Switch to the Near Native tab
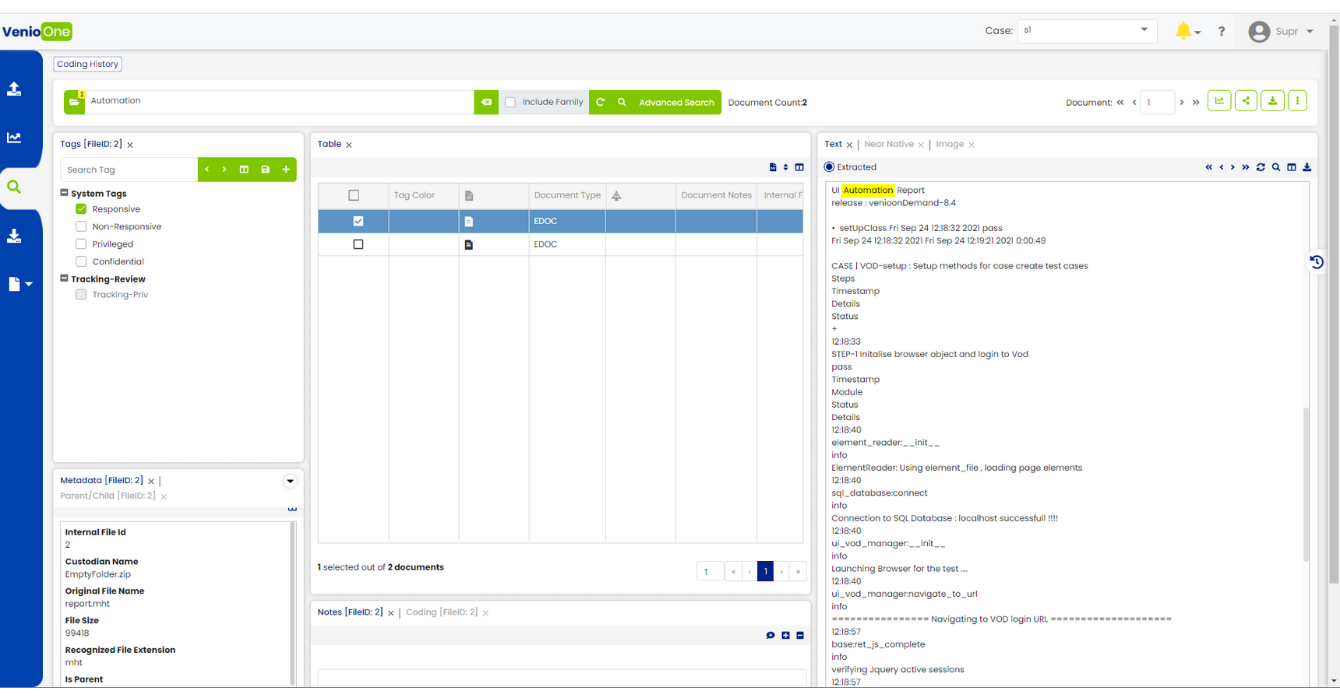Image resolution: width=1340 pixels, height=699 pixels. pyautogui.click(x=888, y=145)
